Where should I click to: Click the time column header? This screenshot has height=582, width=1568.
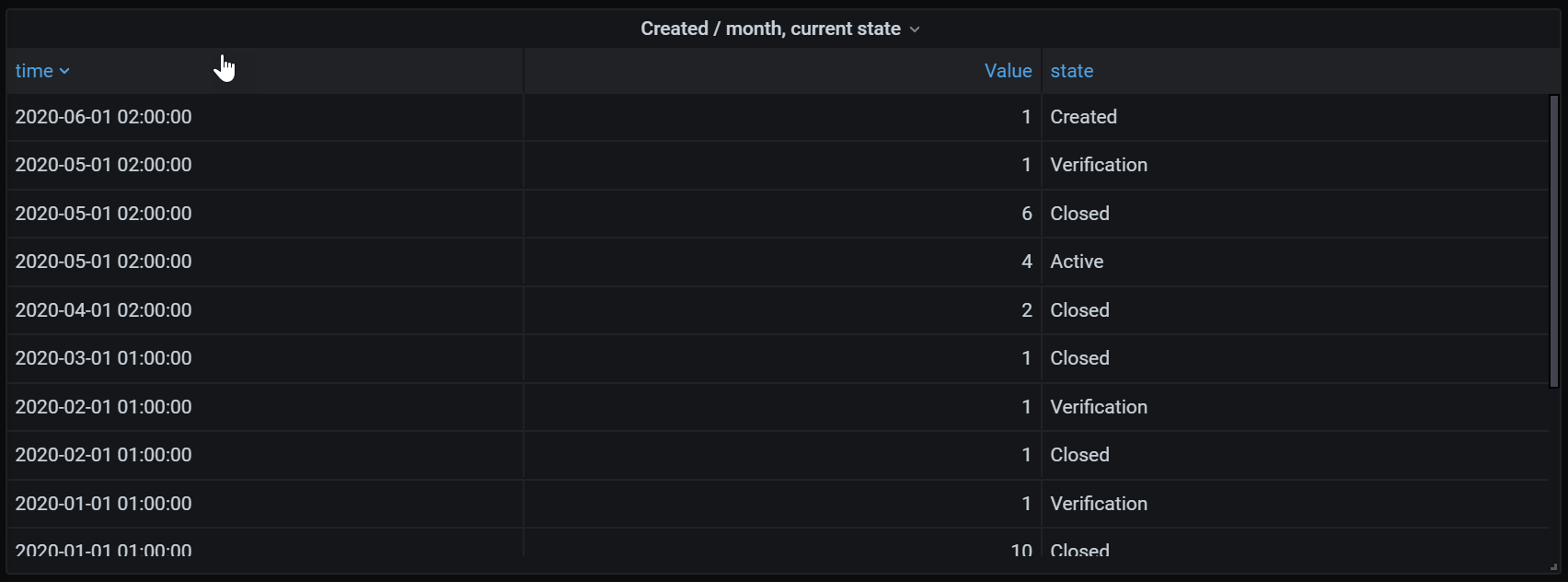coord(35,71)
